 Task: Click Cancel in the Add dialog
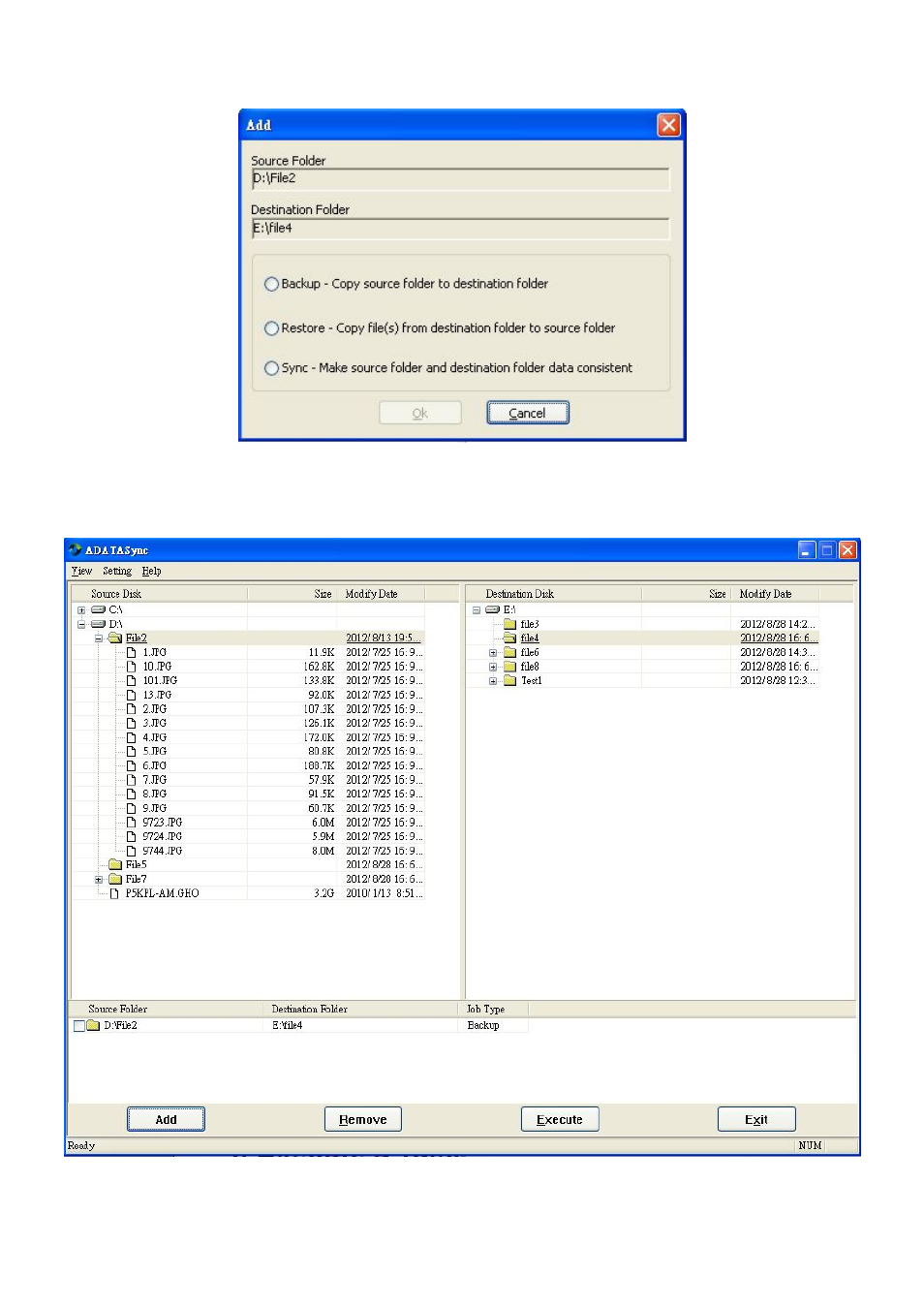coord(527,413)
